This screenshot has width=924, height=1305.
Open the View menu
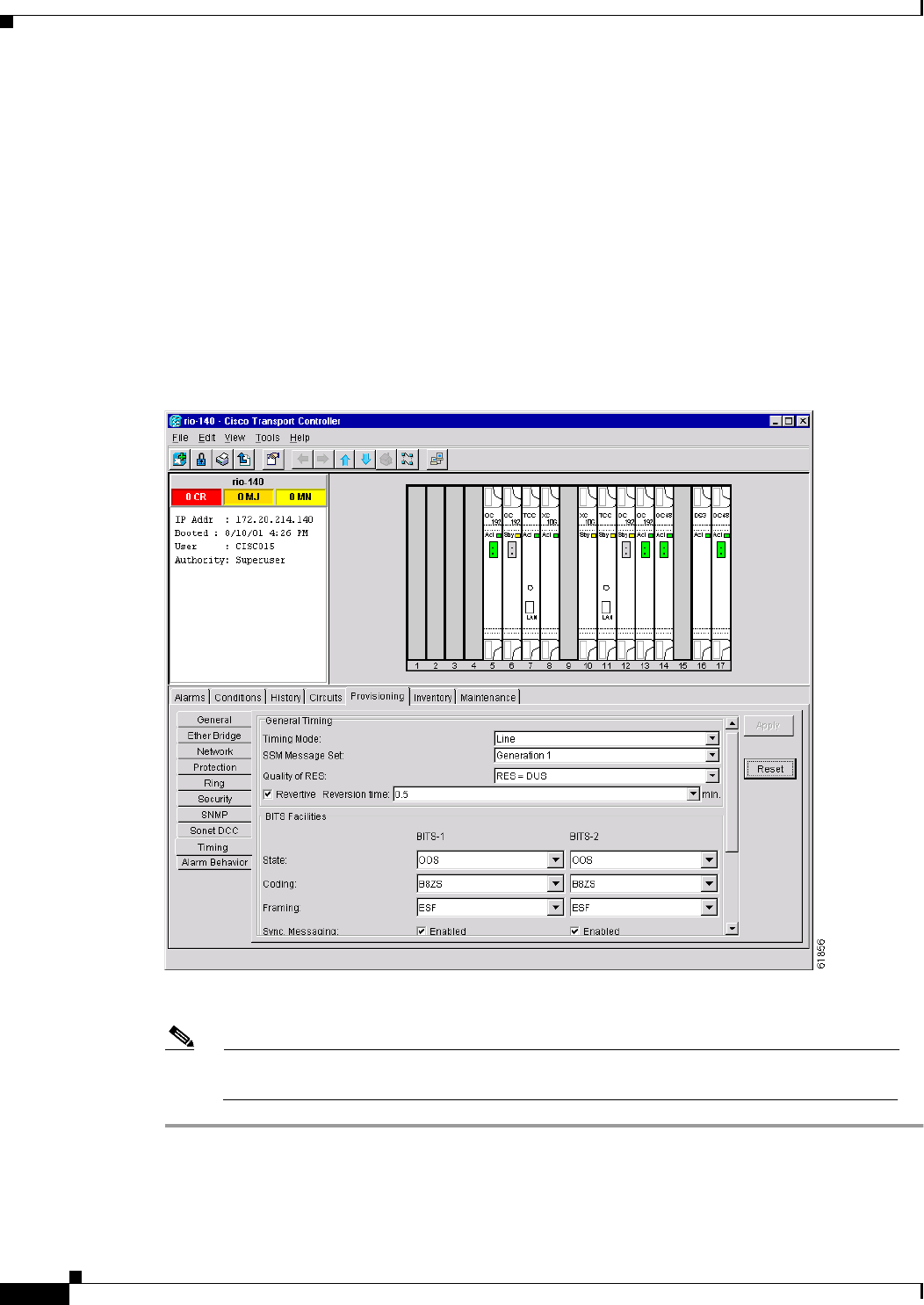click(x=235, y=438)
